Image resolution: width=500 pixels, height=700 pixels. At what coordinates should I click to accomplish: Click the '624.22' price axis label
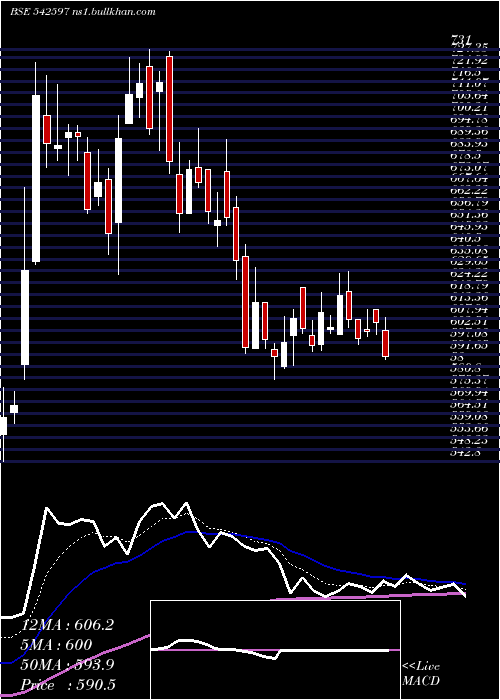469,274
